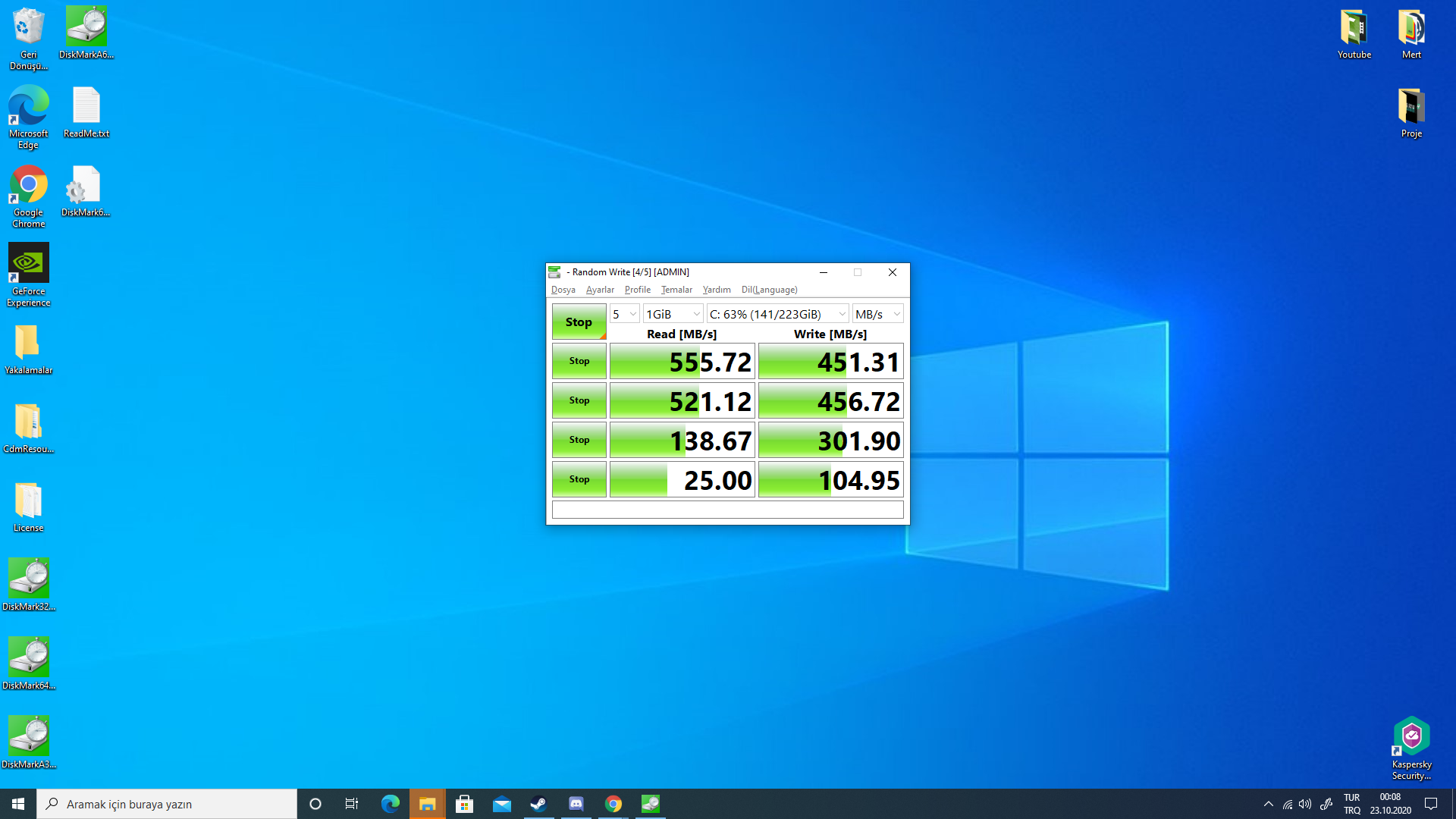Show hidden system tray icons
Screen dimensions: 1456x819
coord(1269,804)
